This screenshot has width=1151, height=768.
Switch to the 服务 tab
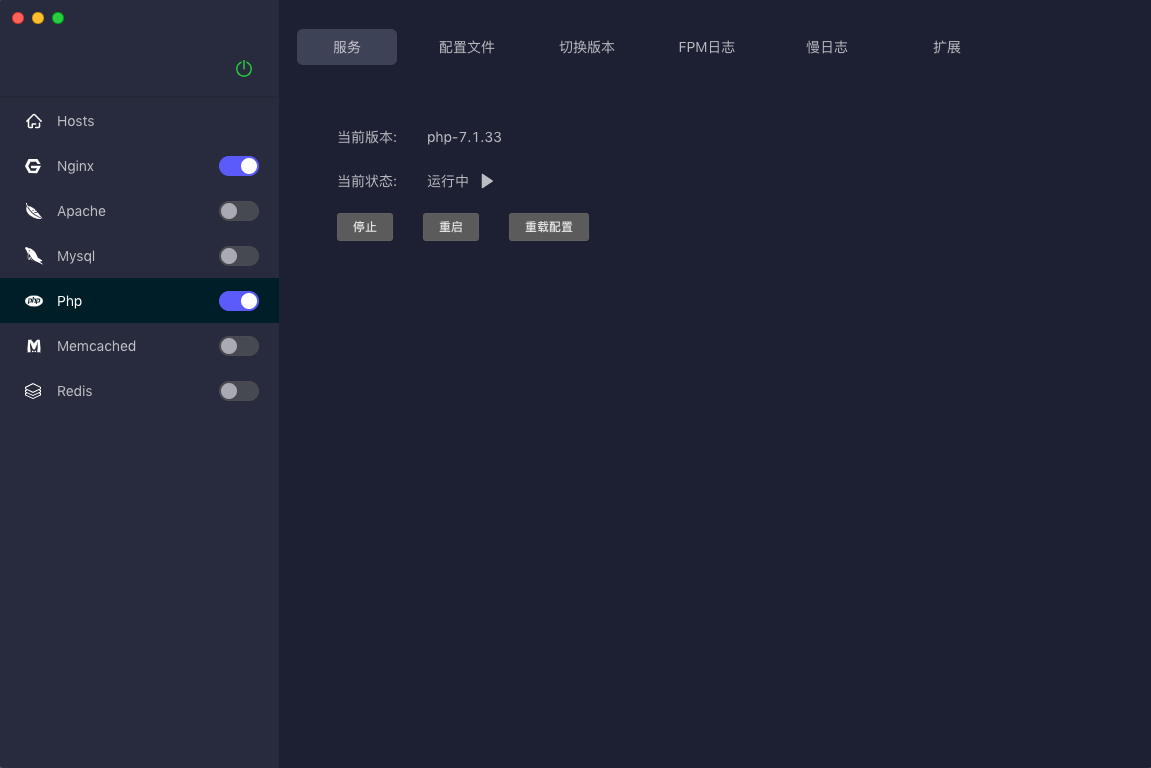pyautogui.click(x=347, y=47)
